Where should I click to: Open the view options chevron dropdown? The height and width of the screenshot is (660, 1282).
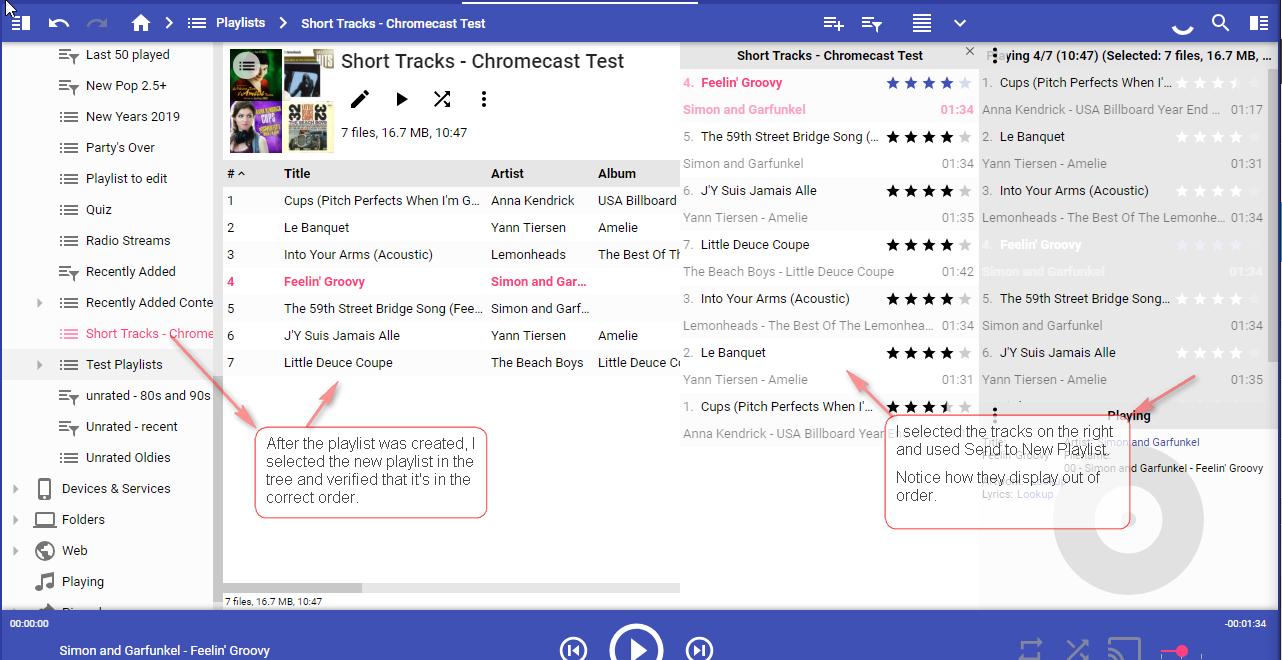[x=960, y=22]
